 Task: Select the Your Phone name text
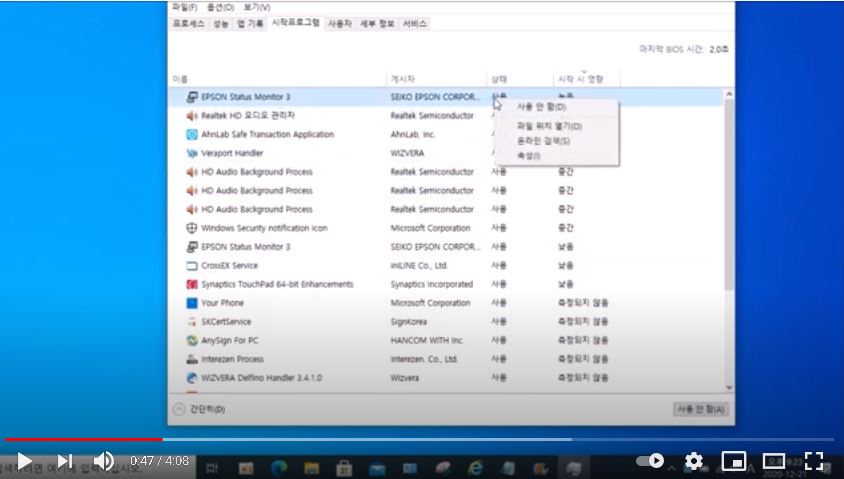[x=222, y=303]
